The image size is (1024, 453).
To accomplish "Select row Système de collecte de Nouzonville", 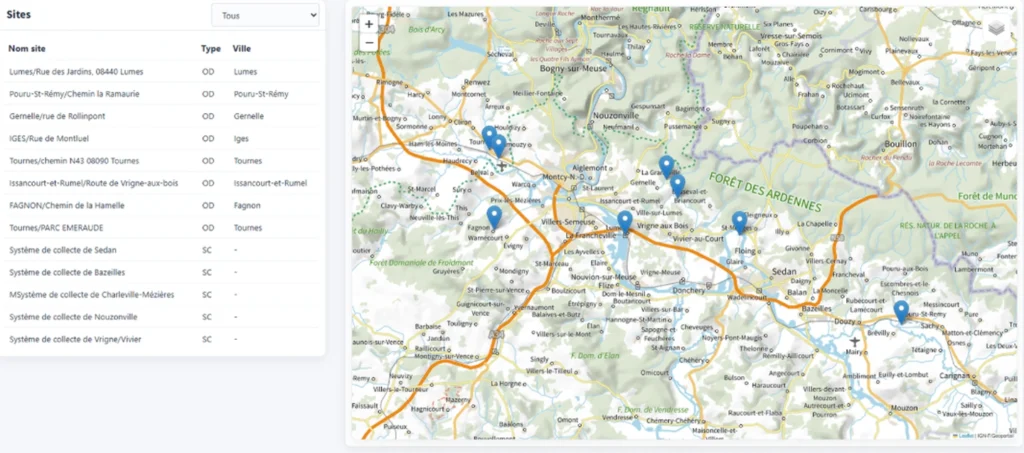I will (x=160, y=317).
